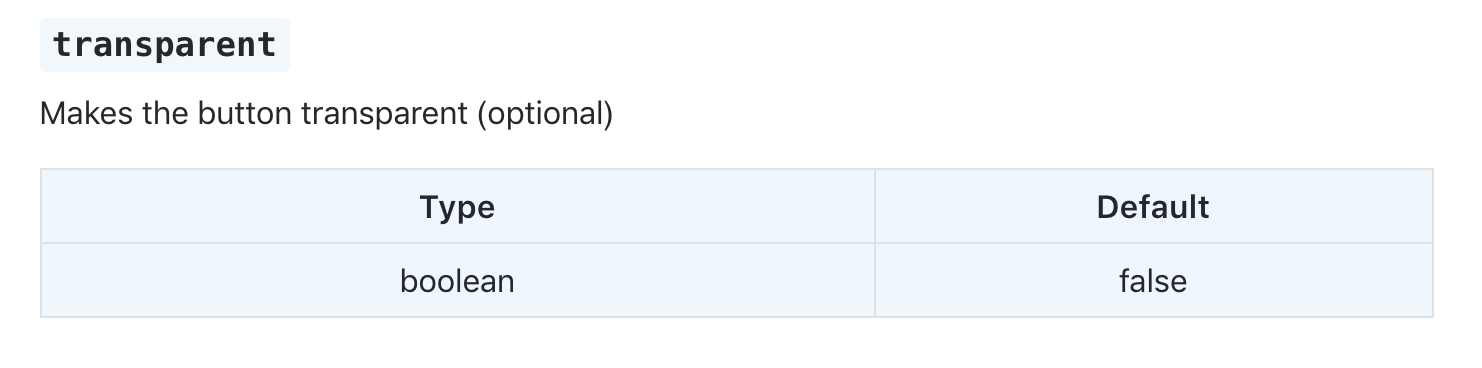Click the word (optional) in description
The width and height of the screenshot is (1482, 368).
pyautogui.click(x=544, y=115)
